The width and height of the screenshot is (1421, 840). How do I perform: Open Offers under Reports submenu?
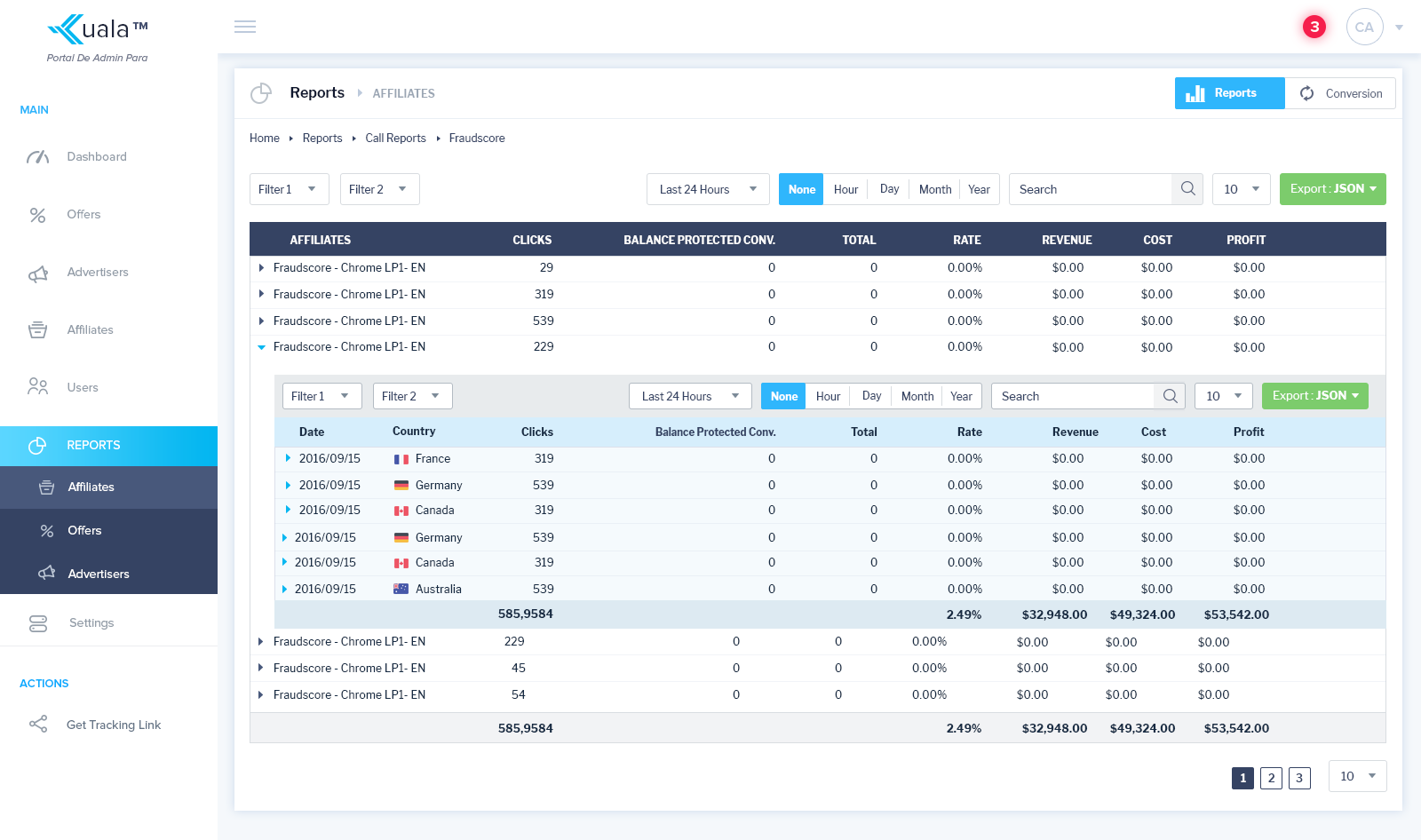click(x=84, y=531)
